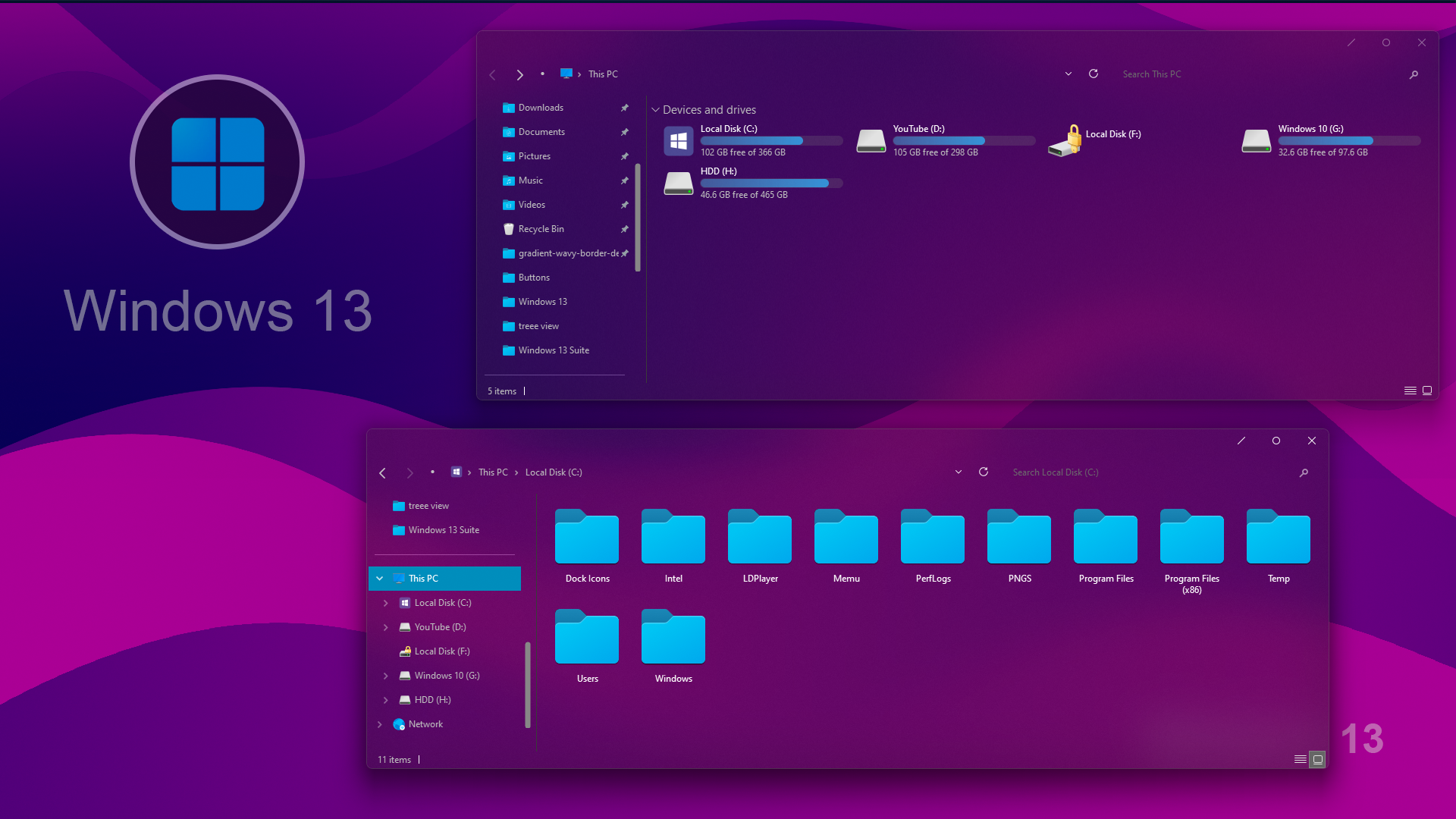Click Local Disk (C:) usage bar
1456x819 pixels.
point(771,140)
